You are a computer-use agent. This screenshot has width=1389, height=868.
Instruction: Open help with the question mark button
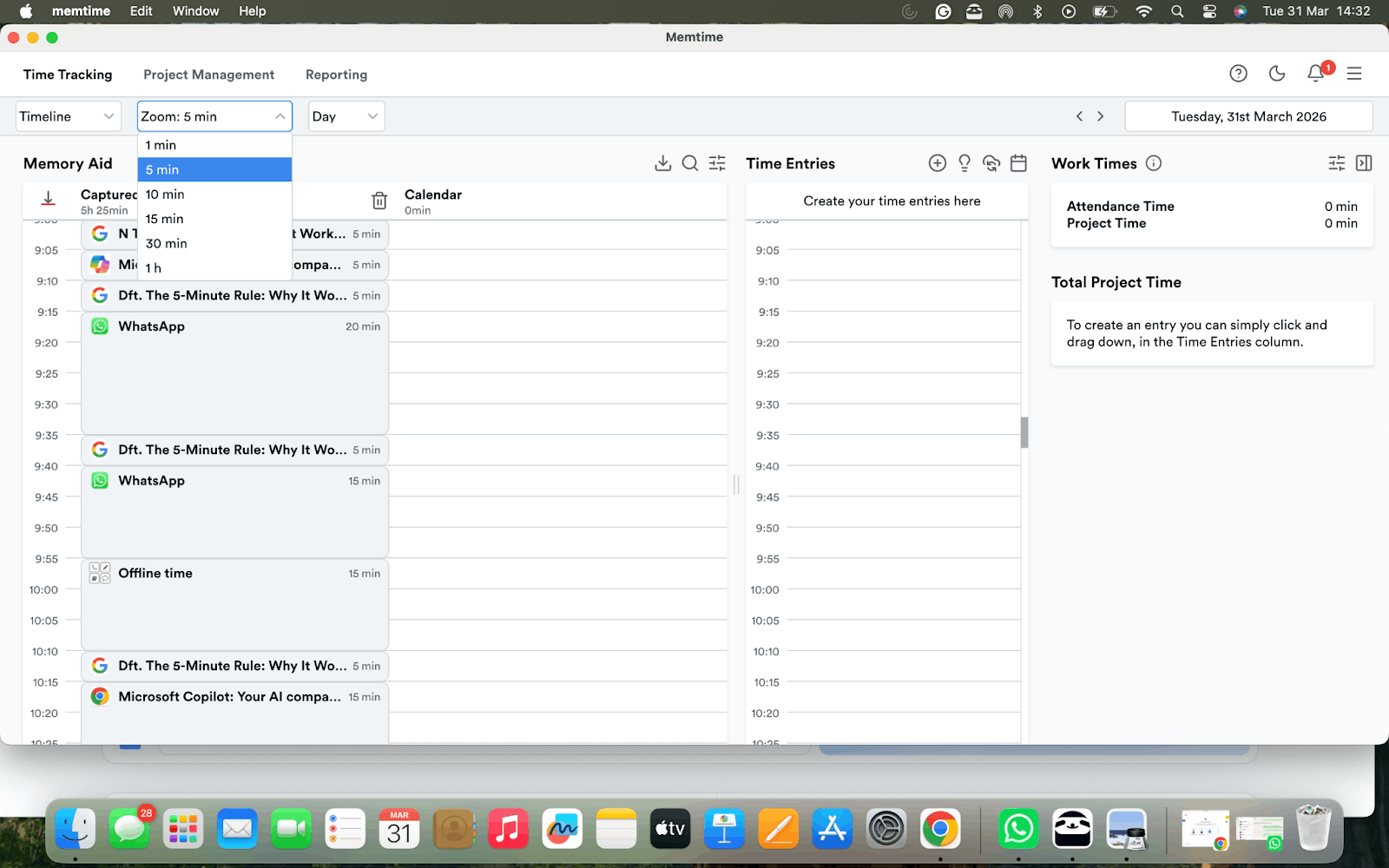[1238, 73]
